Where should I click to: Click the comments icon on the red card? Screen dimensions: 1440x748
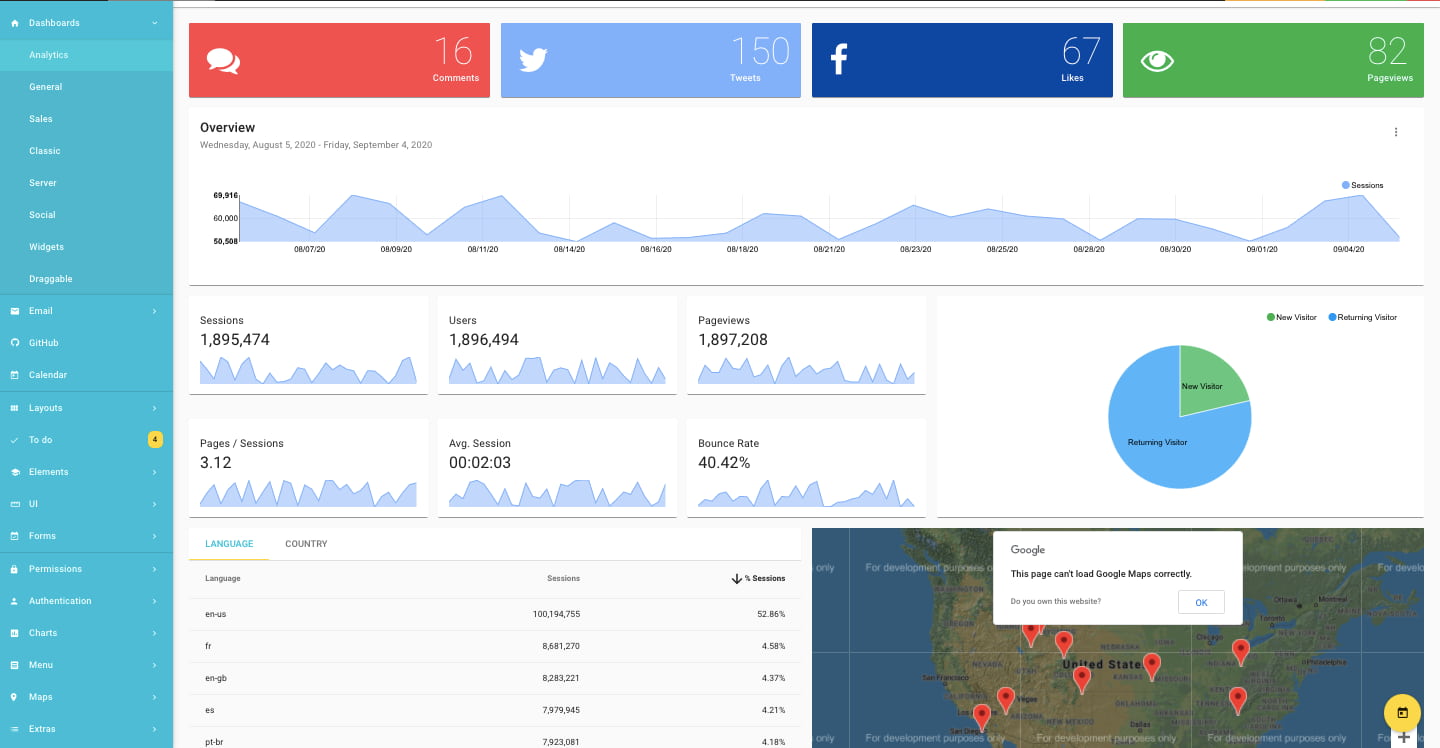223,60
